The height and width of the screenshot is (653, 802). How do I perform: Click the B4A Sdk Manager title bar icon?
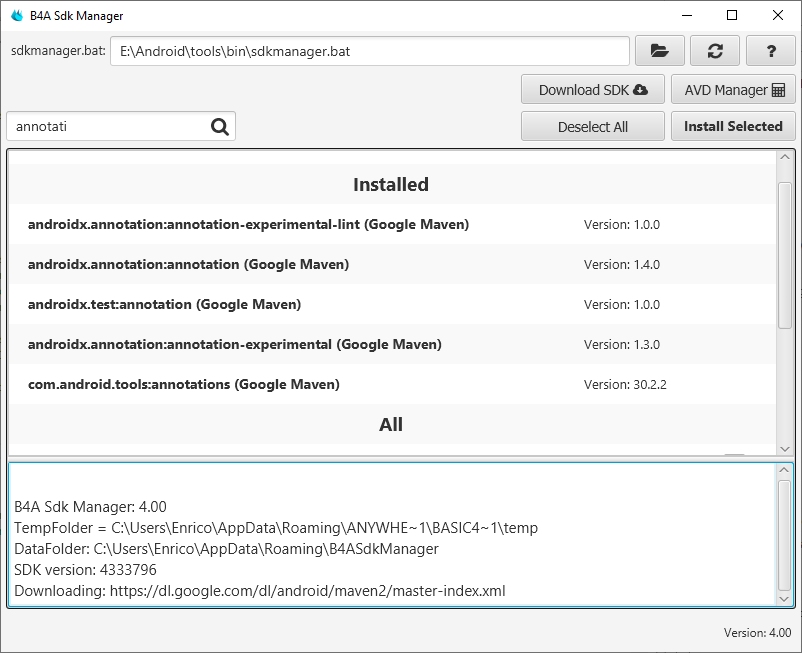coord(17,15)
